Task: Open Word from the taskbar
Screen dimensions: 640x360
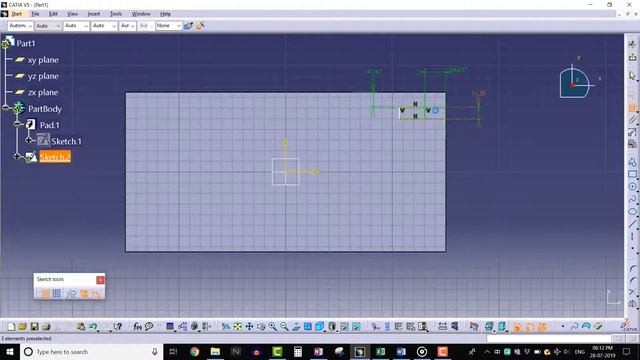Action: [x=401, y=351]
